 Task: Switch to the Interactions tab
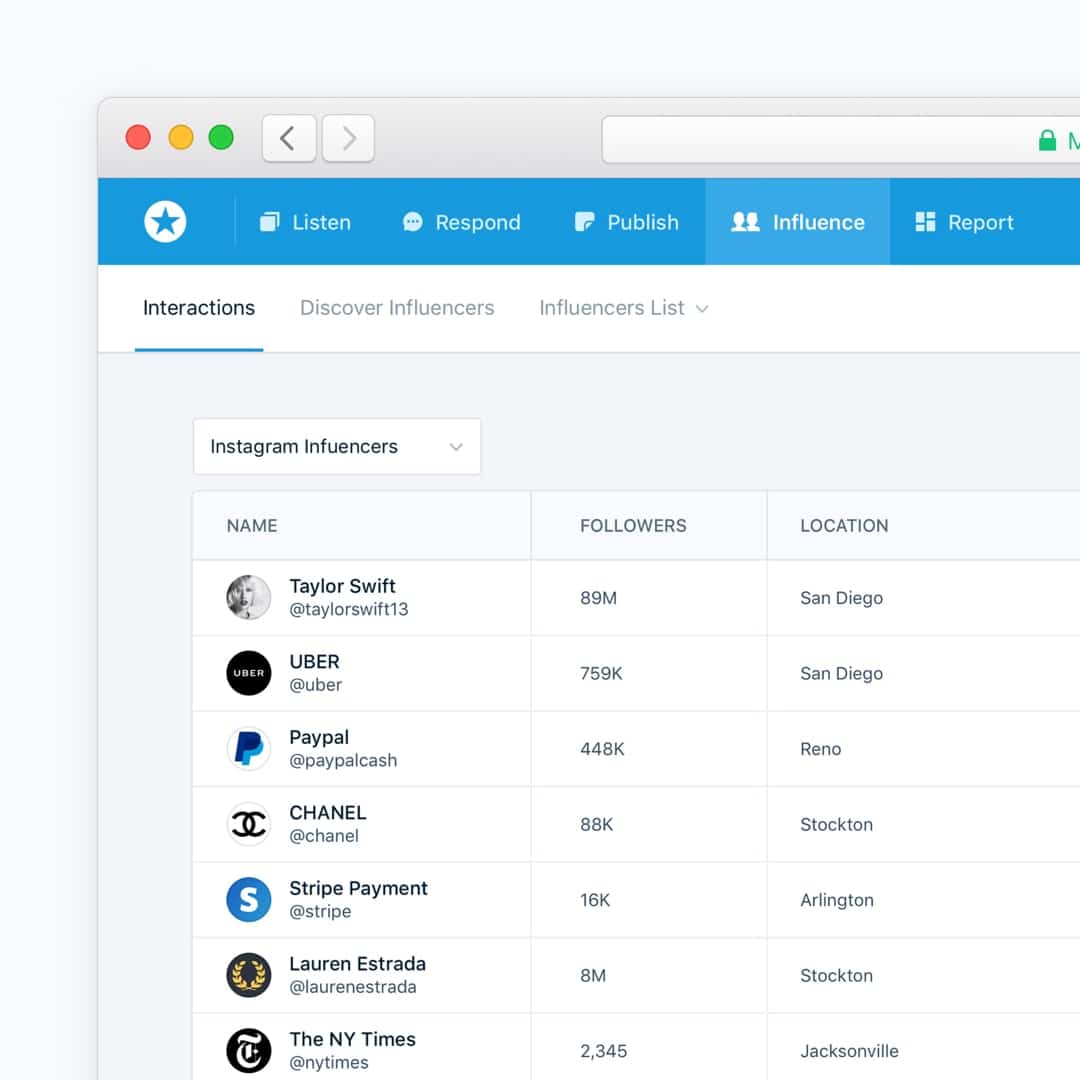coord(199,308)
